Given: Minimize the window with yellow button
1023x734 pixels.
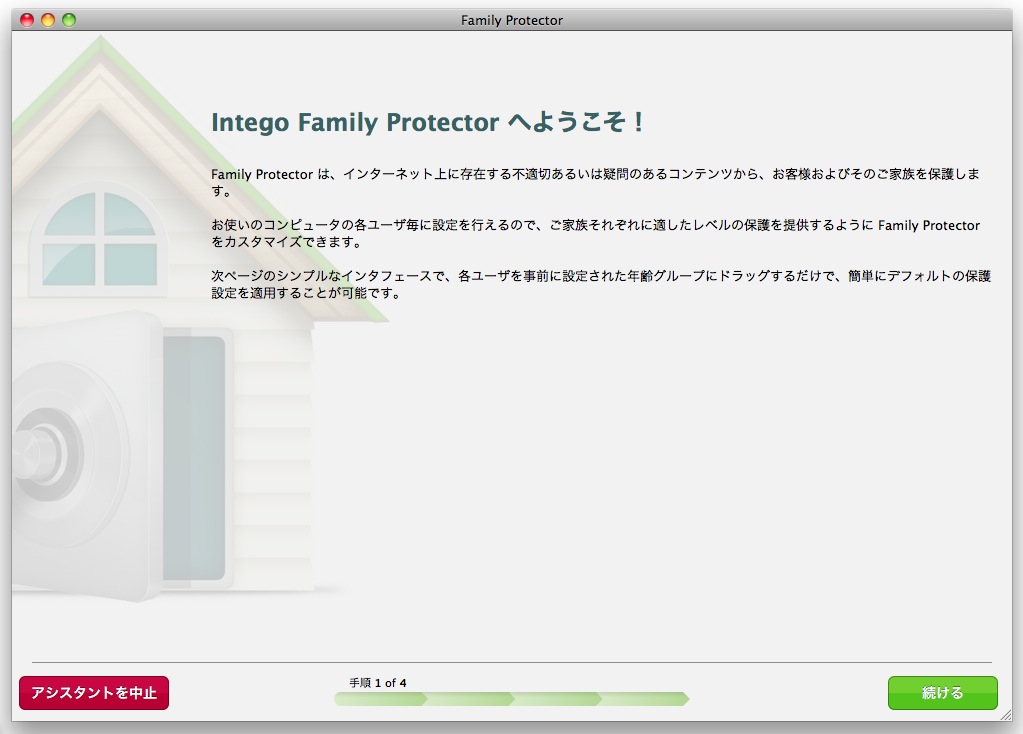Looking at the screenshot, I should pos(48,20).
